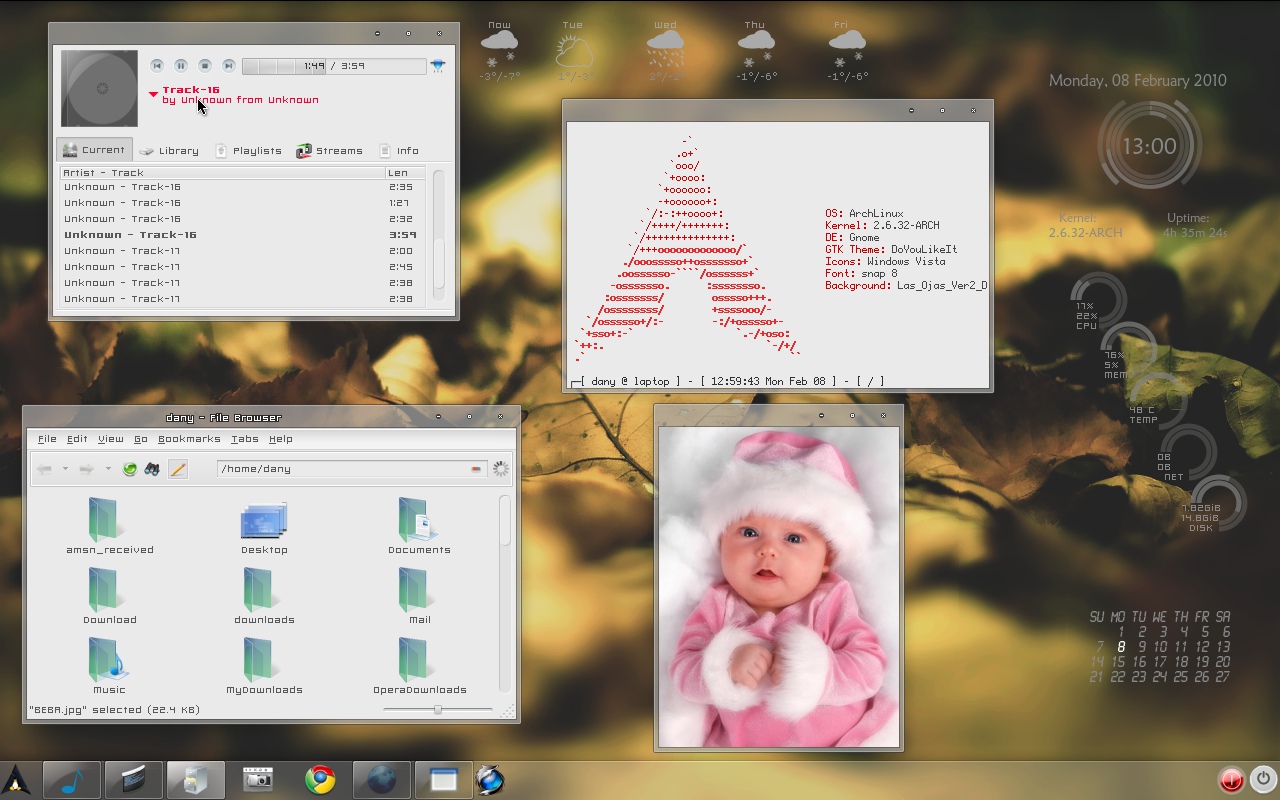The height and width of the screenshot is (800, 1280).
Task: Select the Track-17 row with length 2:45
Action: 242,267
